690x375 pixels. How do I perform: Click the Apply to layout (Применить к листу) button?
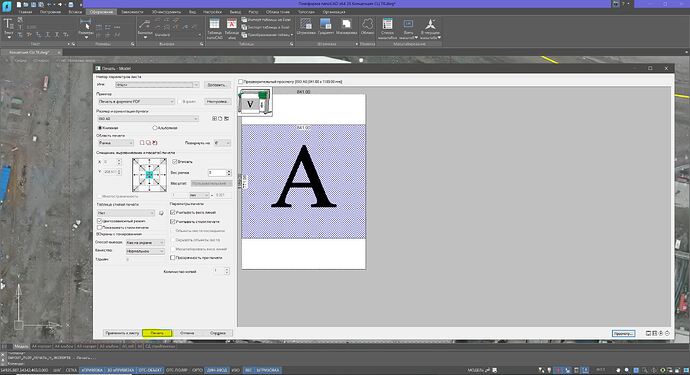(x=122, y=333)
